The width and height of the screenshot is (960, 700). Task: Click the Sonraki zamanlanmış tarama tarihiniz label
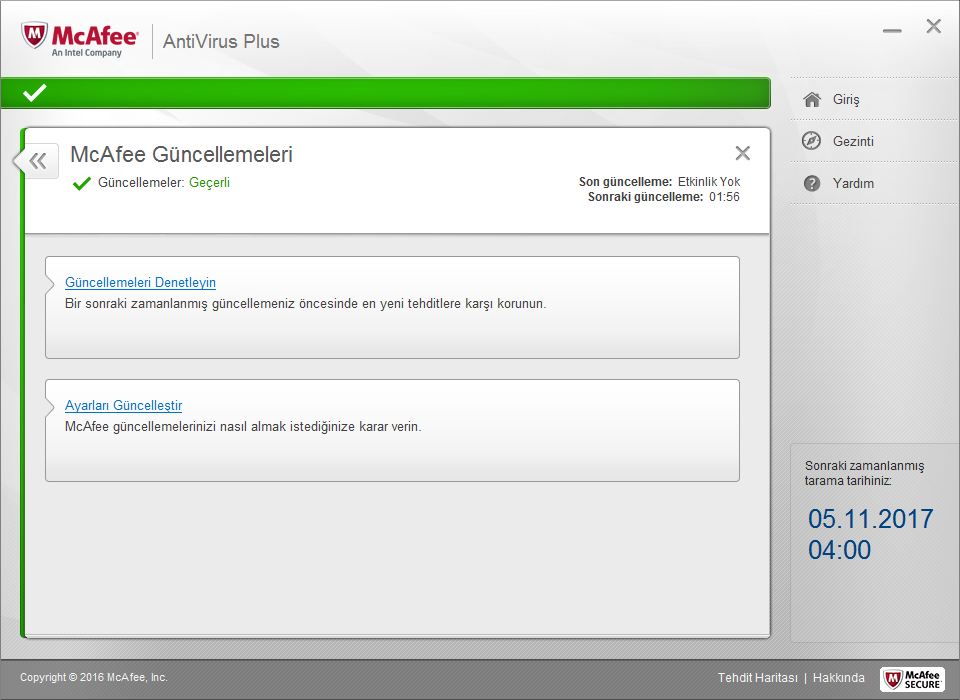(864, 473)
